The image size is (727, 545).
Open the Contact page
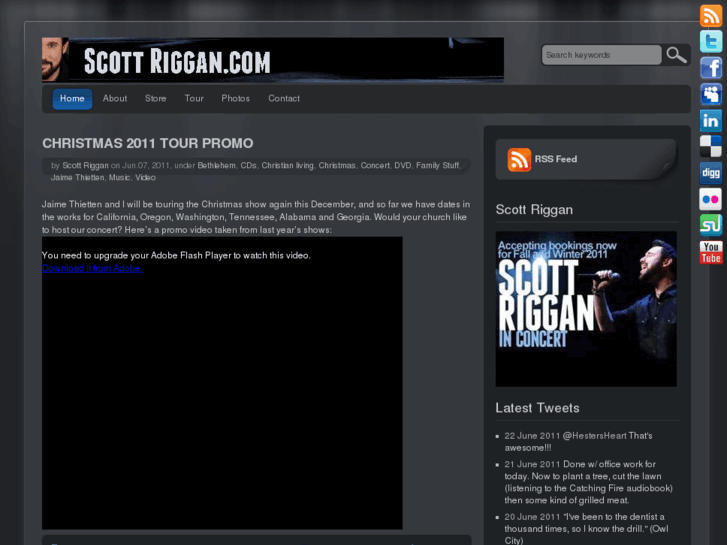[x=284, y=99]
